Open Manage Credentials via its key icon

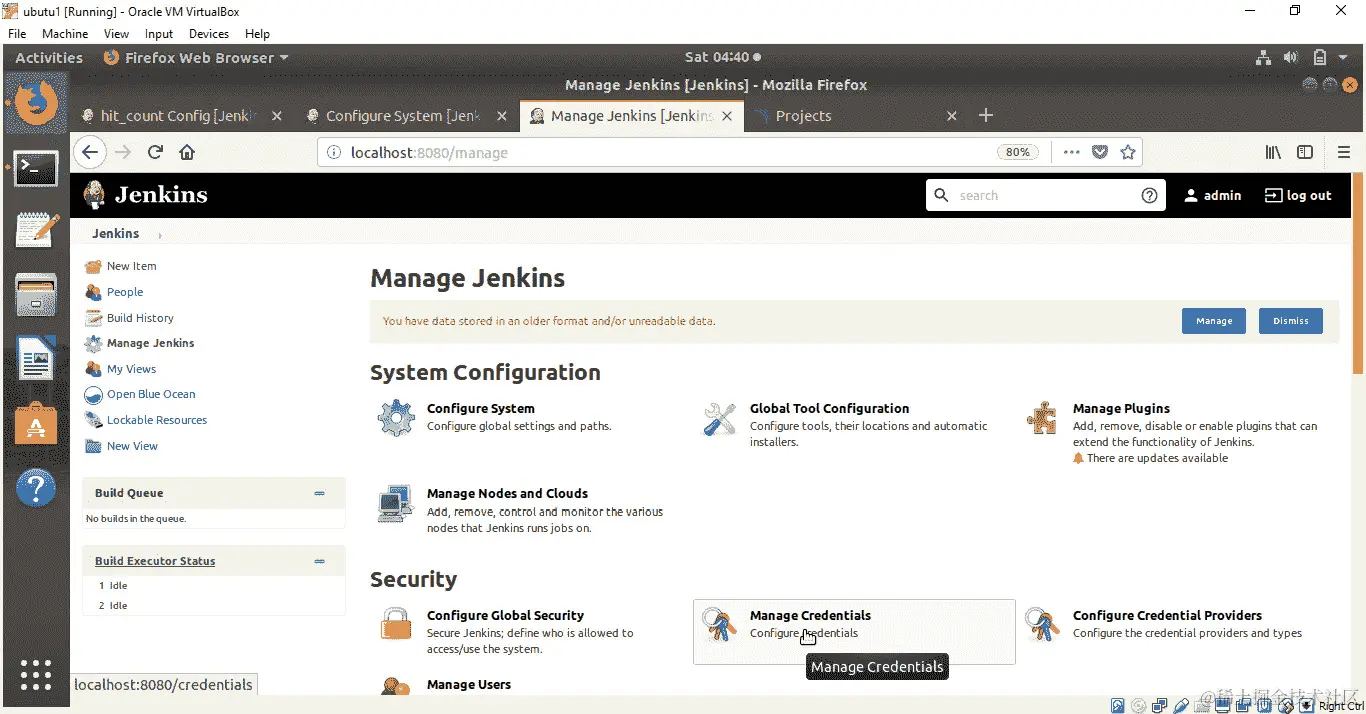click(719, 624)
